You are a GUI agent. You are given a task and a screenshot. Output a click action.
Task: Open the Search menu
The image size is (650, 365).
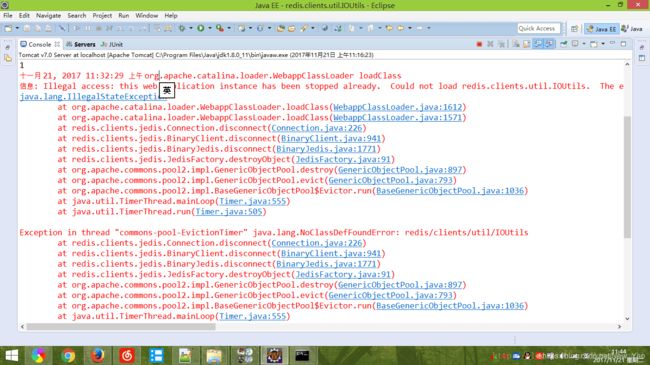(77, 15)
